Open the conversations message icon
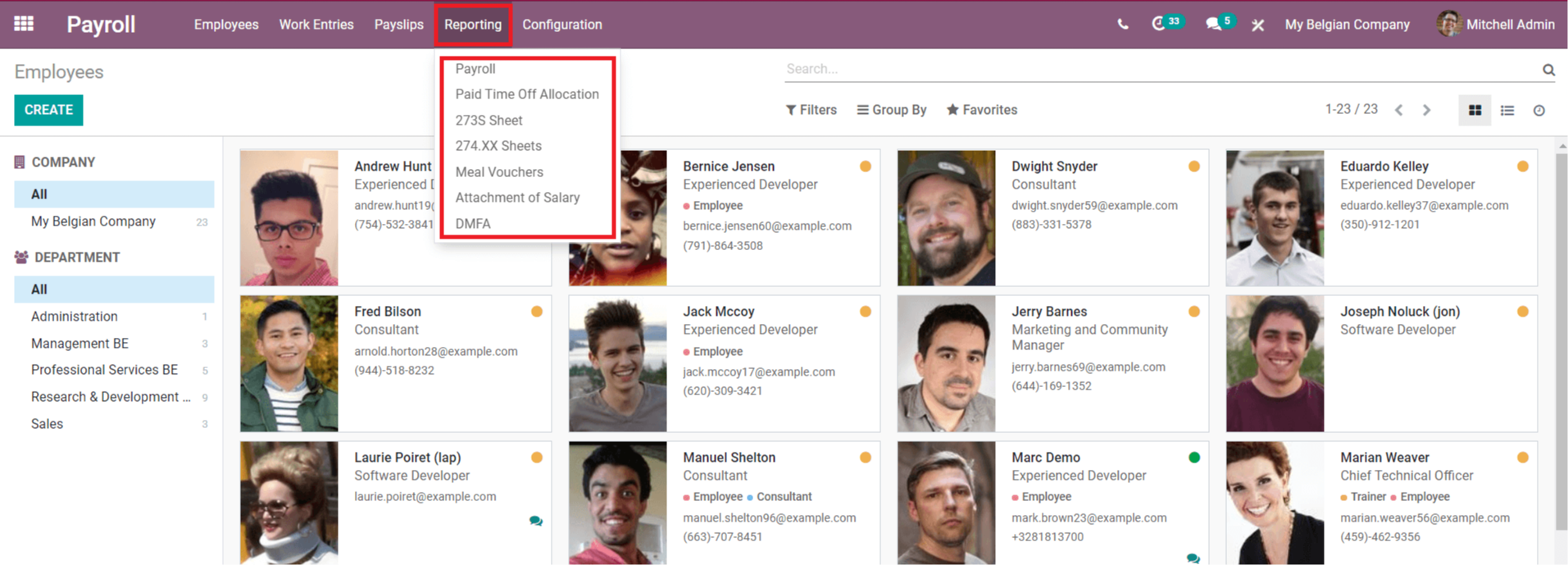Viewport: 1568px width, 565px height. click(x=1213, y=25)
